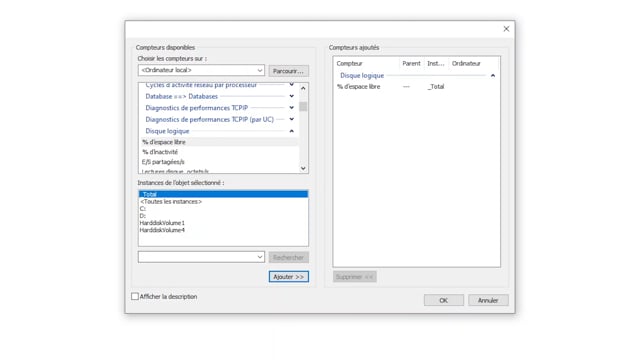Expand 'Cycles d'activité réseau par processeur'
640x360 pixels.
click(291, 84)
